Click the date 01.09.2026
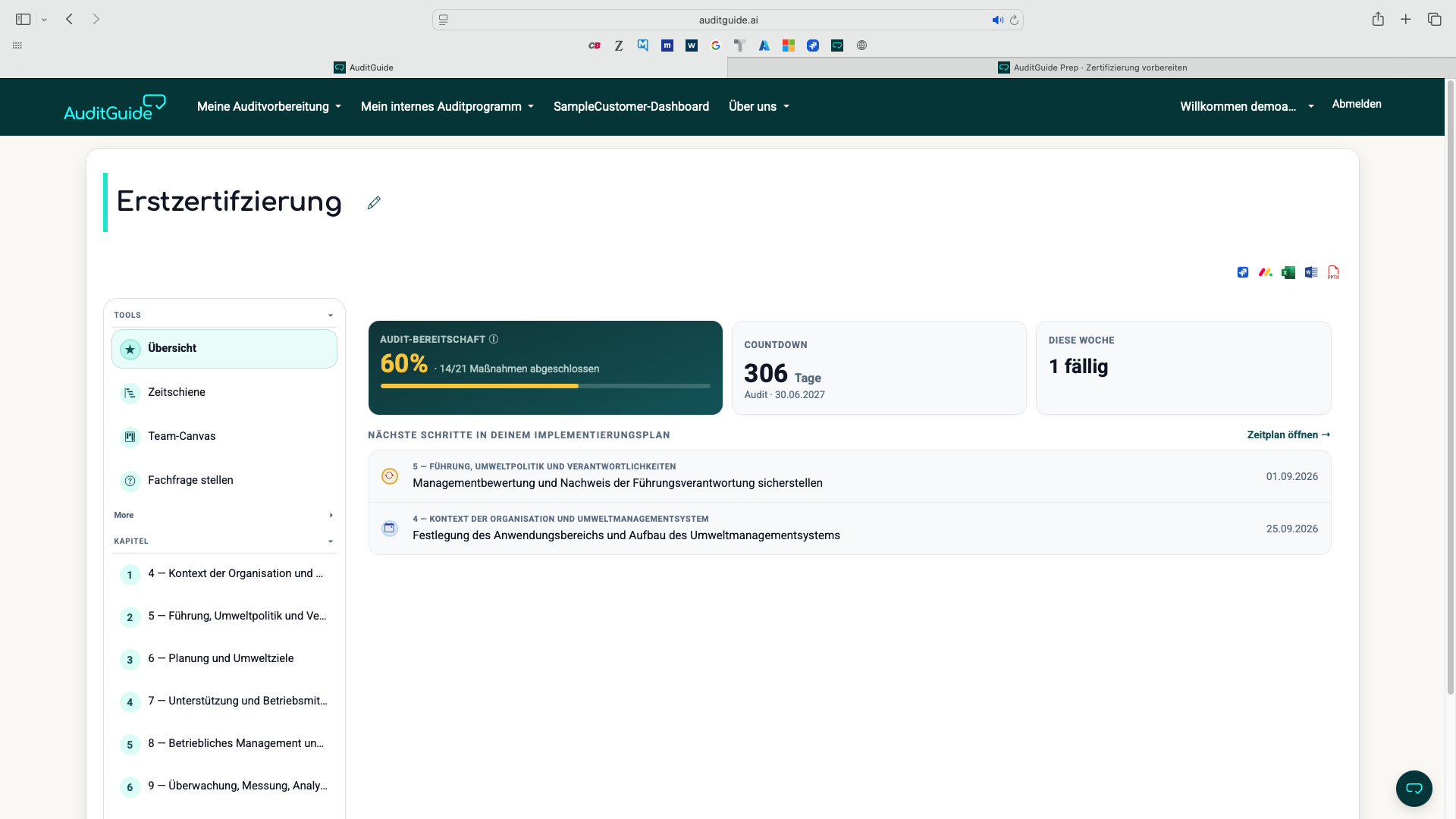 click(x=1292, y=477)
